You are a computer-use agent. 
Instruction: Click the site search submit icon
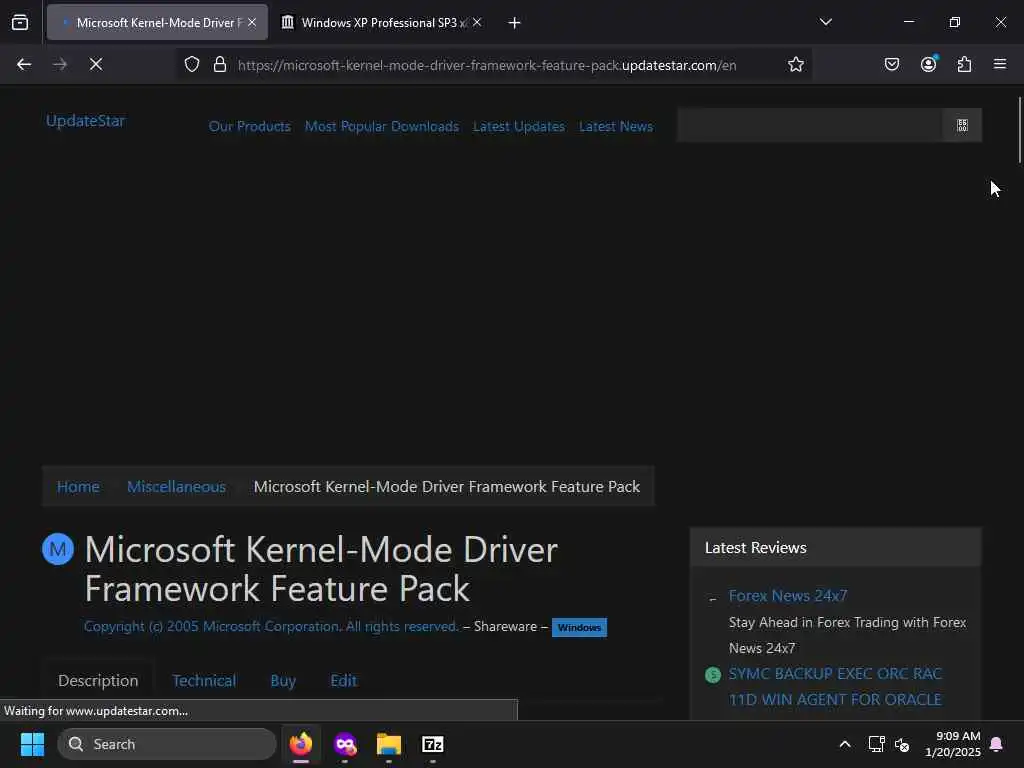[x=962, y=125]
